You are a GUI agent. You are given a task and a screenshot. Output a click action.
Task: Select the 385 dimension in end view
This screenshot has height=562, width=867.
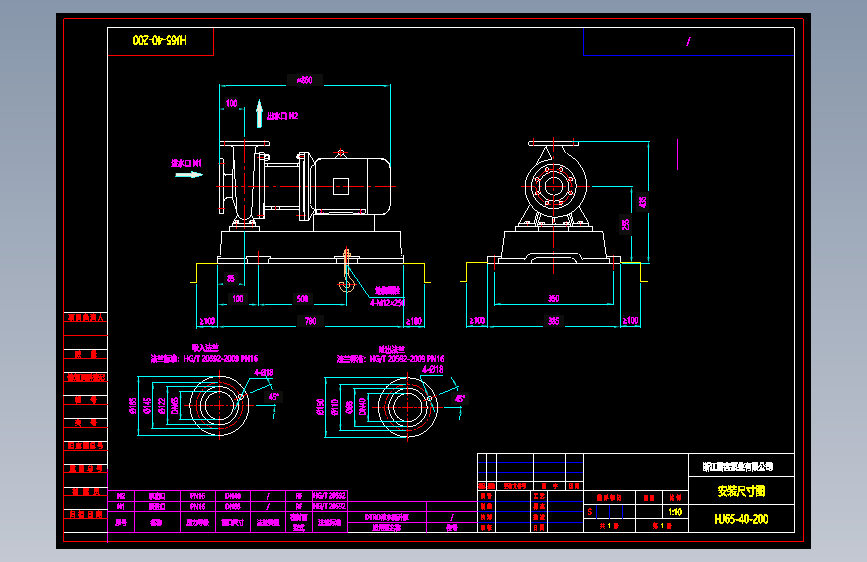tap(553, 321)
